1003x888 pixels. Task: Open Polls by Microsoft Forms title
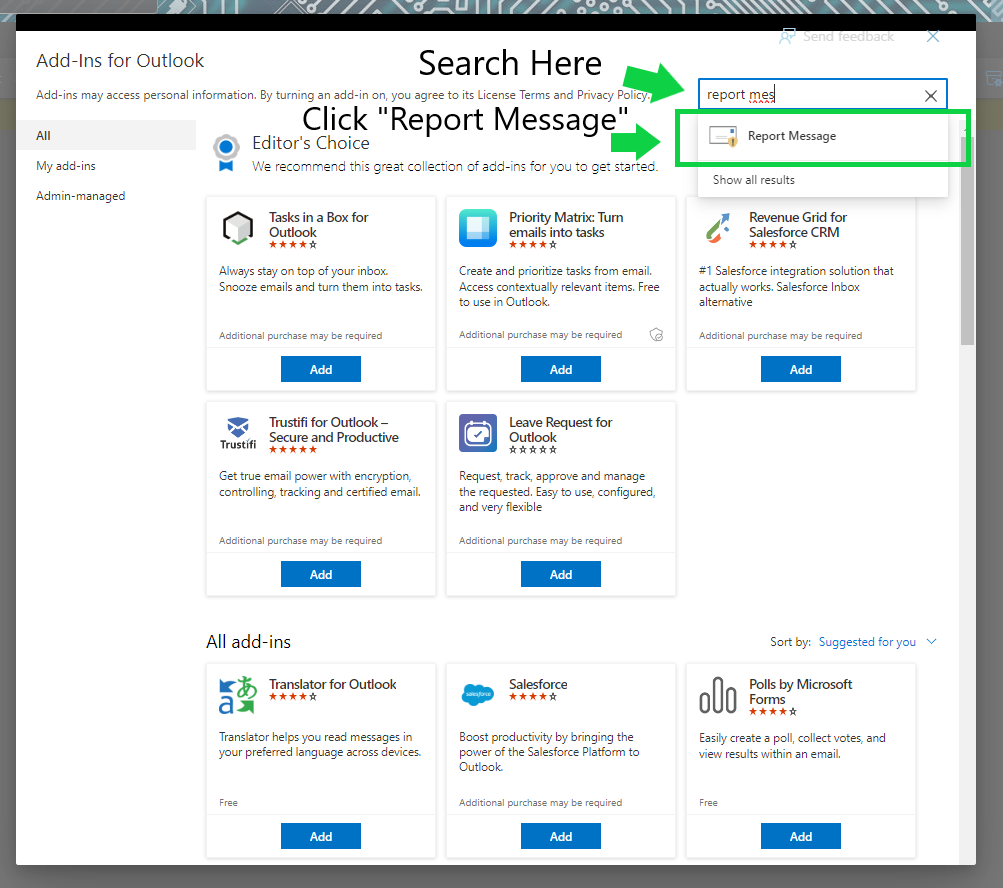(x=800, y=692)
